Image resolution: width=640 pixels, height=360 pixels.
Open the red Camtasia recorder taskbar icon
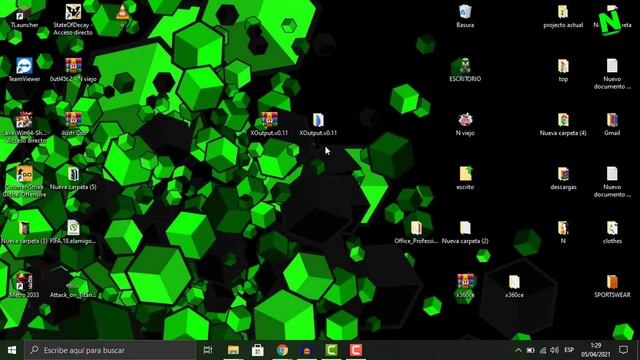click(x=356, y=350)
